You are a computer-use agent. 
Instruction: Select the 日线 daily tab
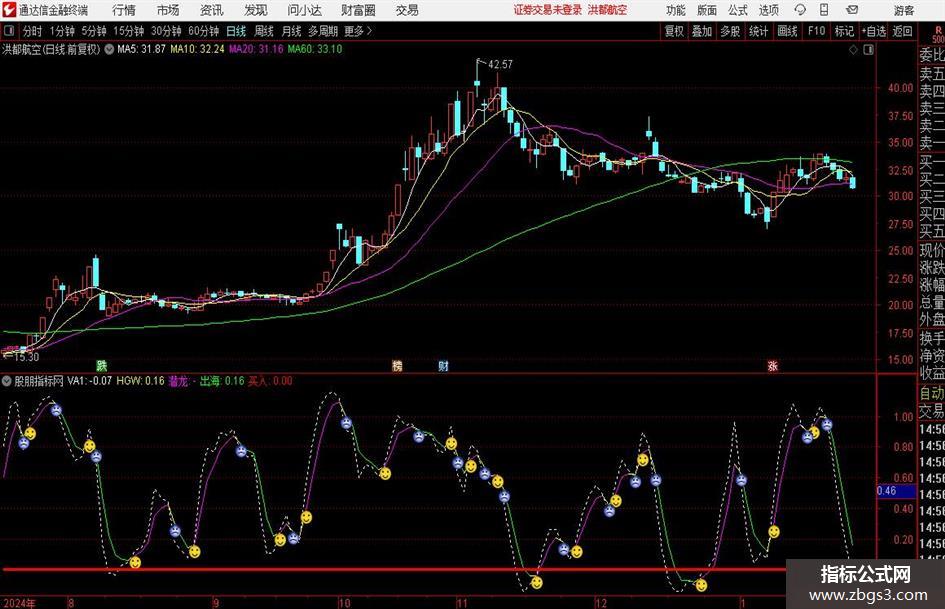click(x=236, y=31)
